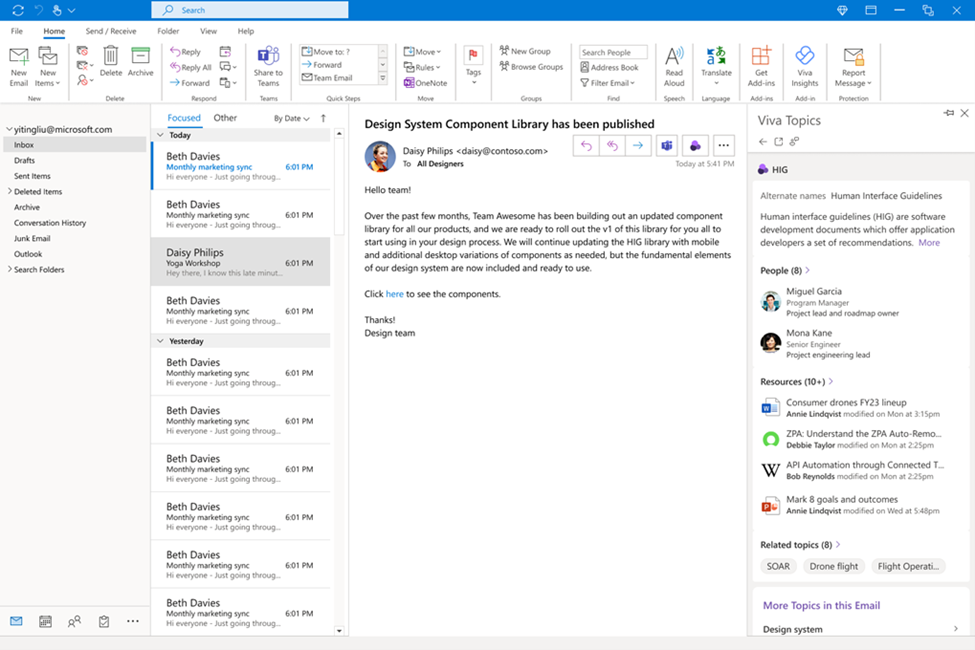The width and height of the screenshot is (975, 650).
Task: Switch to the Send / Receive tab
Action: 111,31
